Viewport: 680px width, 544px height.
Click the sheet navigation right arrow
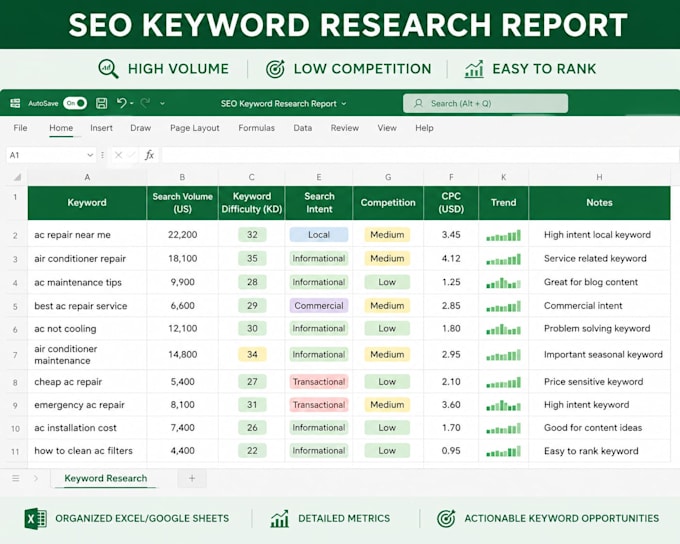[36, 478]
